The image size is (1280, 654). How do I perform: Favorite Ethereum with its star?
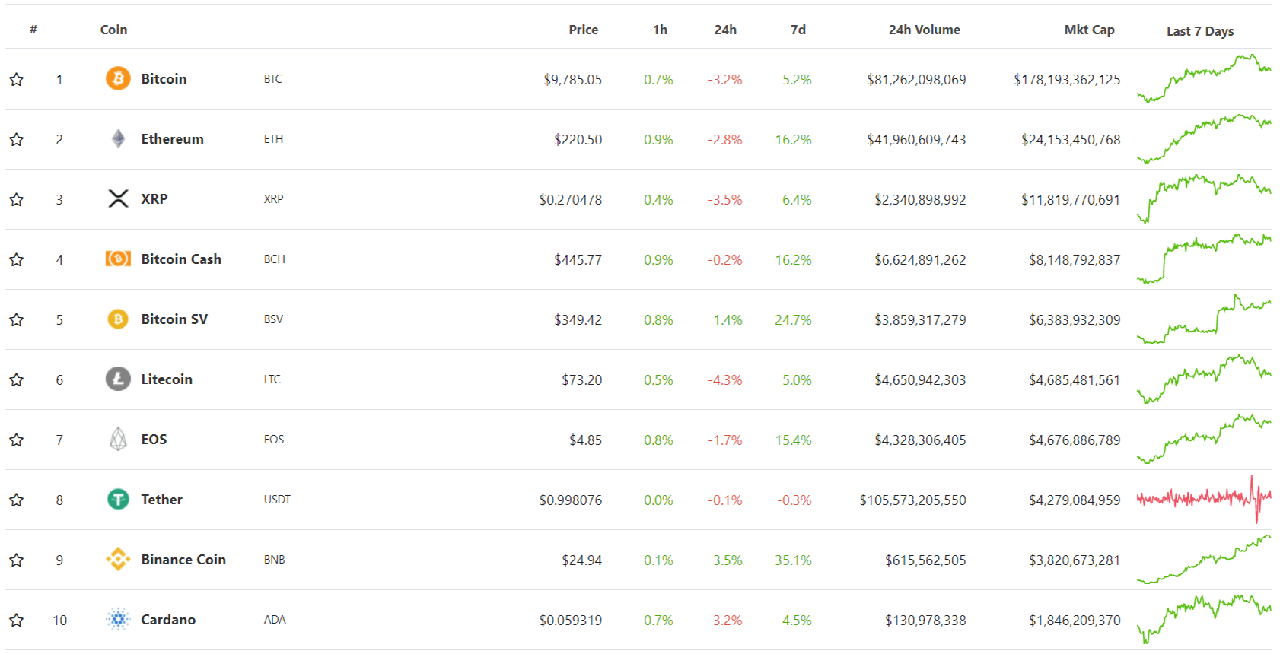[16, 139]
